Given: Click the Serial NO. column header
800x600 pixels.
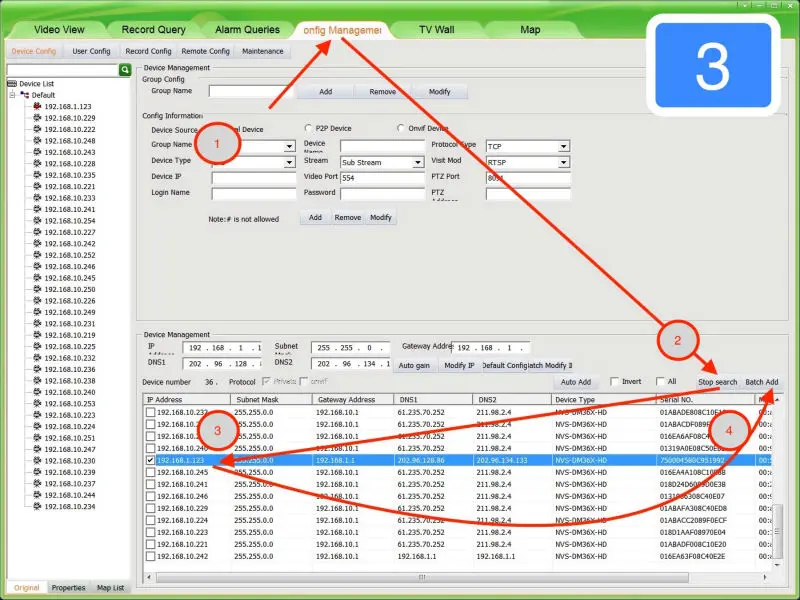Looking at the screenshot, I should coord(705,399).
